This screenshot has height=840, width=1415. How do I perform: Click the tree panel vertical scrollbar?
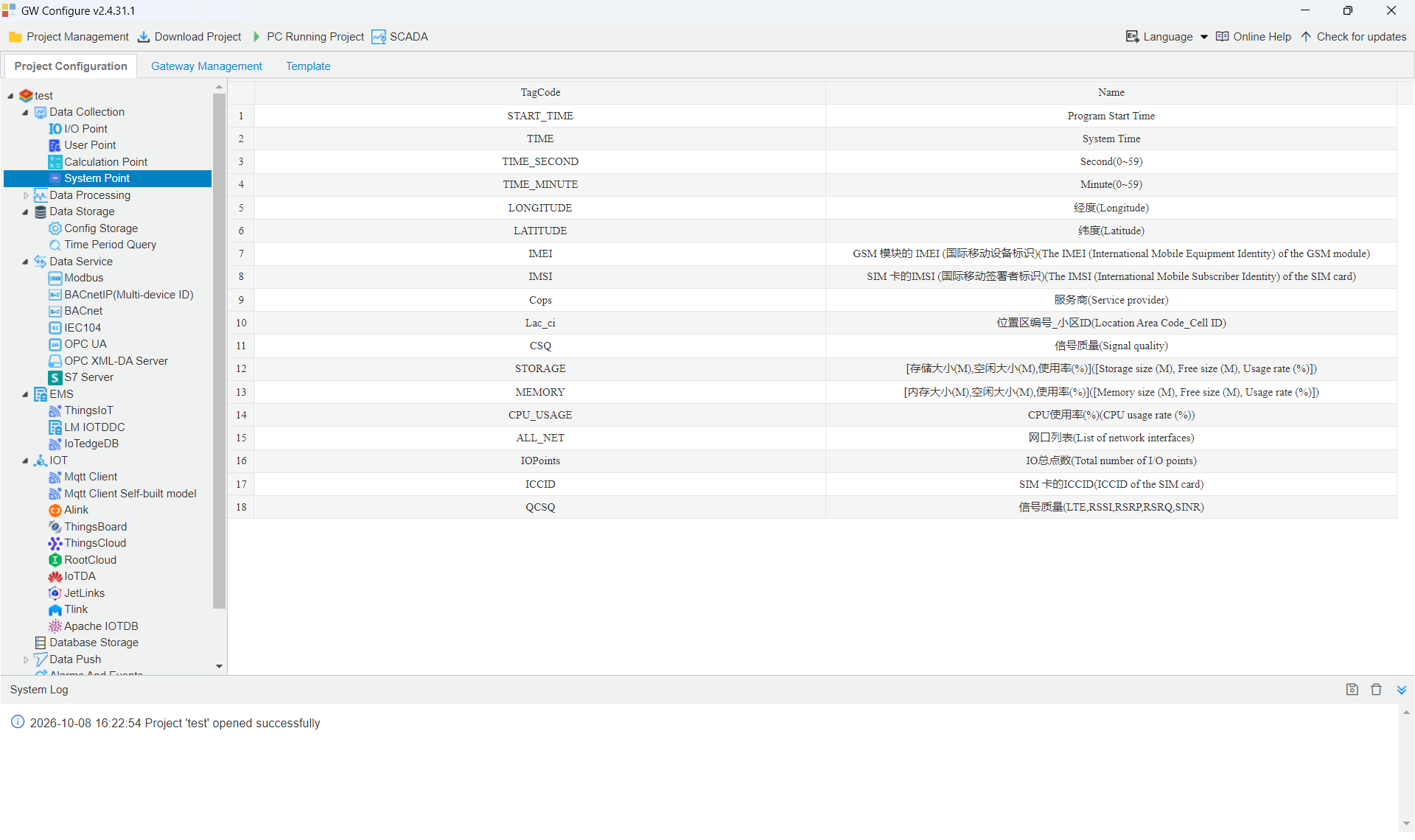point(219,351)
